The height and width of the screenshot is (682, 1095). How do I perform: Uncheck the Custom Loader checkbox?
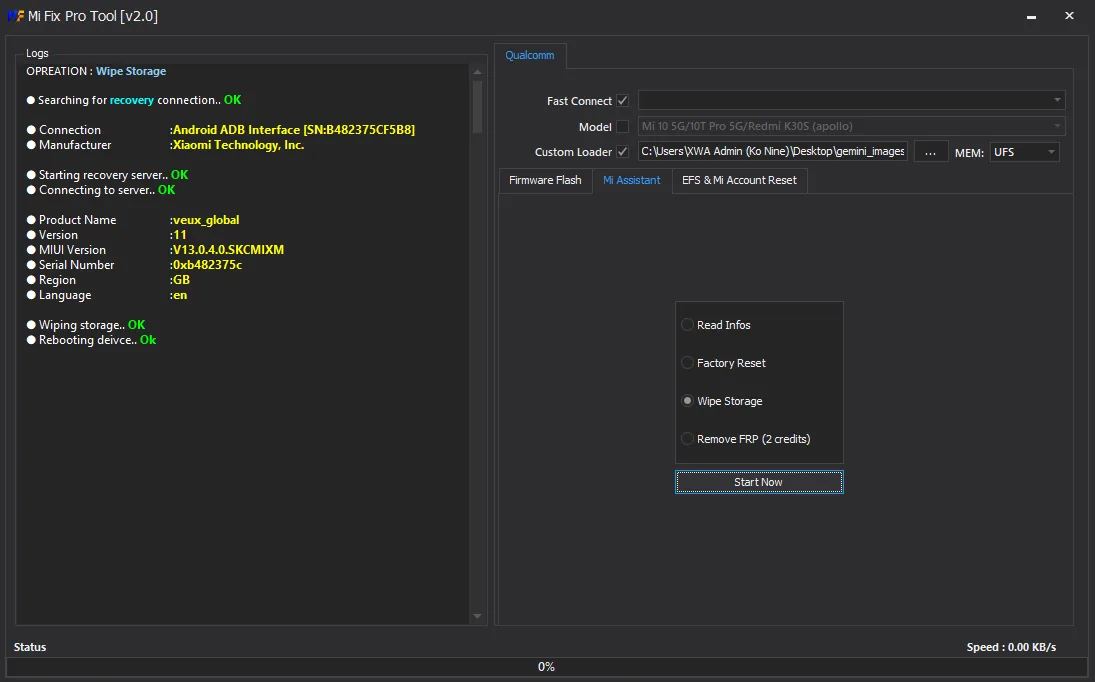pyautogui.click(x=622, y=151)
